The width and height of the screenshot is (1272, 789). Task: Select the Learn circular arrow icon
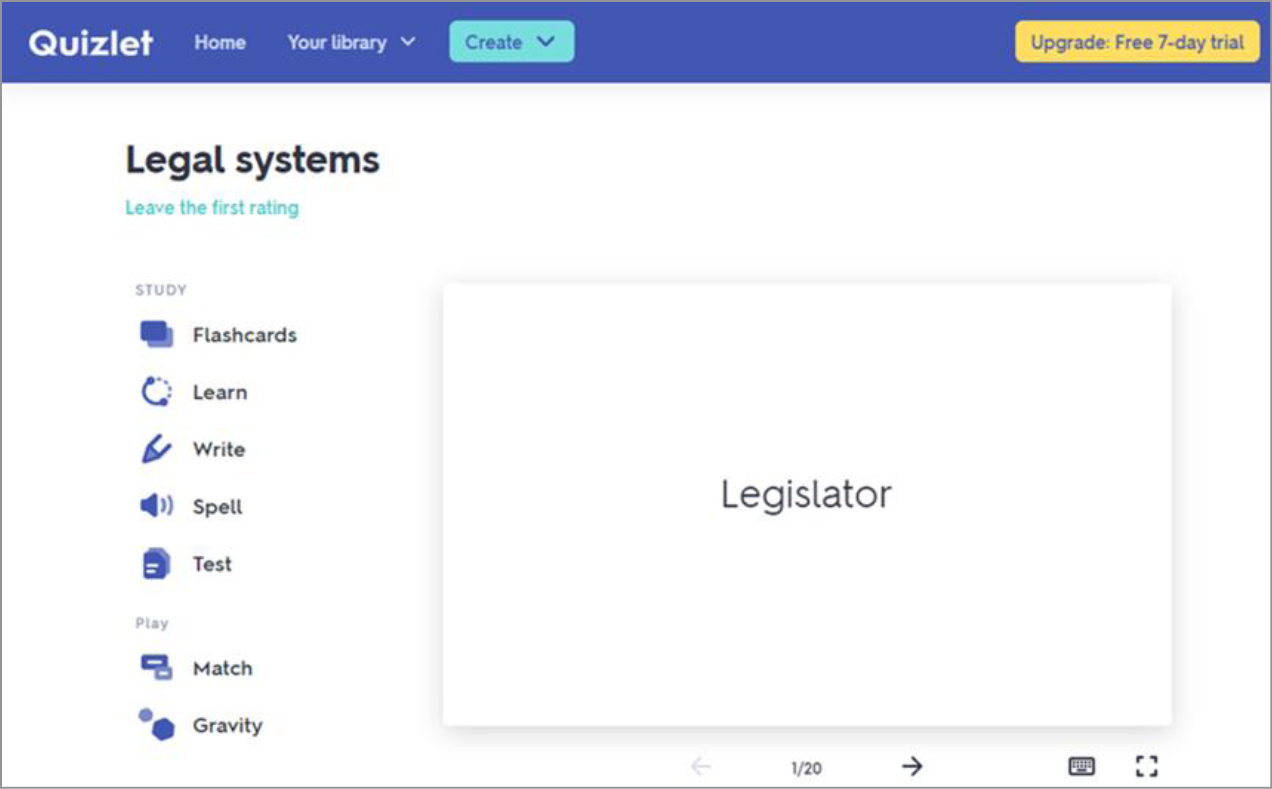(156, 392)
